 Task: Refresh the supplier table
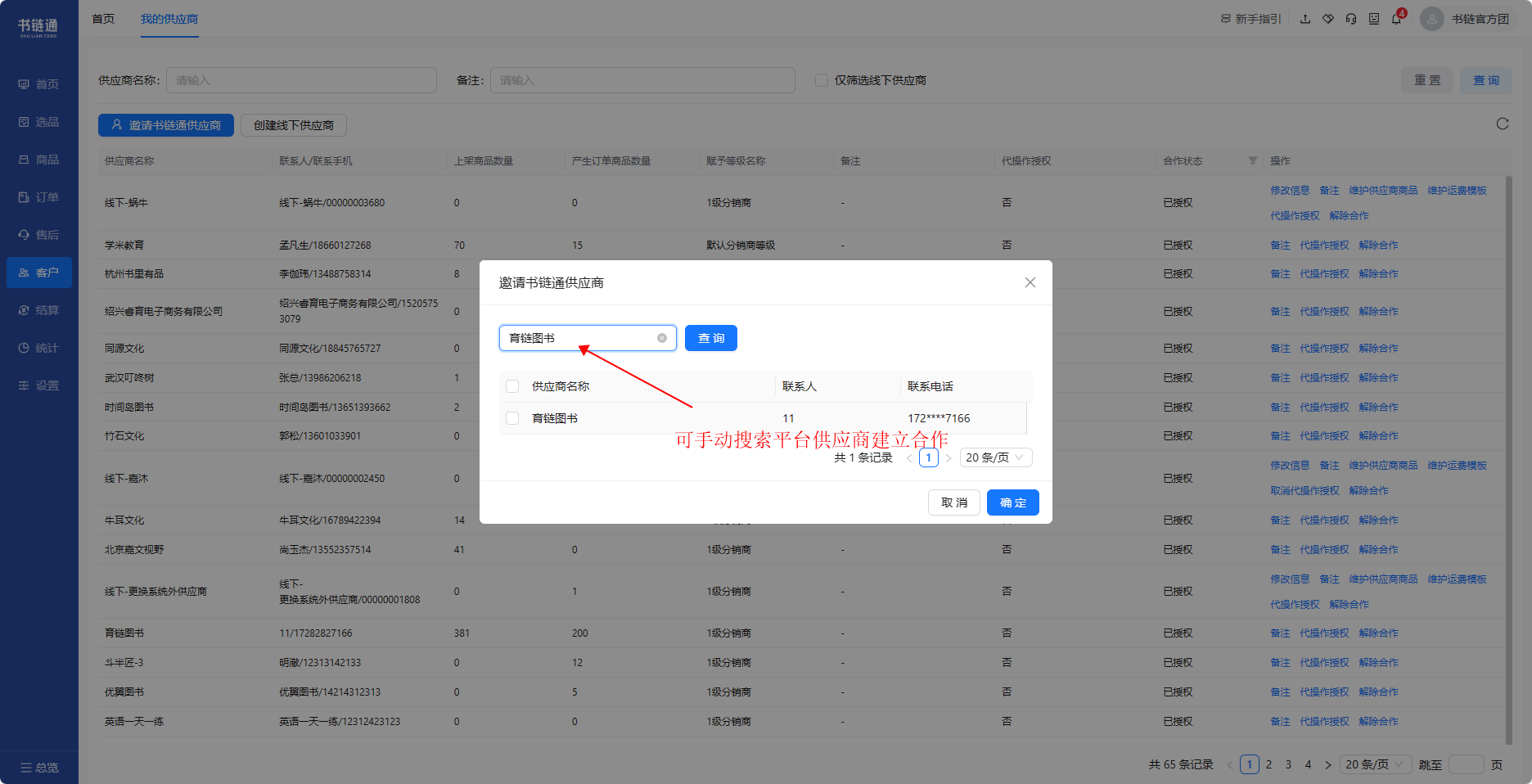1503,124
